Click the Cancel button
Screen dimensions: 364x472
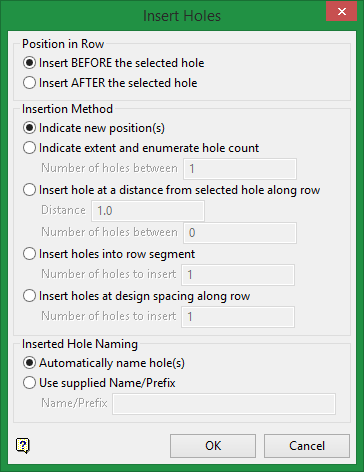click(x=307, y=446)
